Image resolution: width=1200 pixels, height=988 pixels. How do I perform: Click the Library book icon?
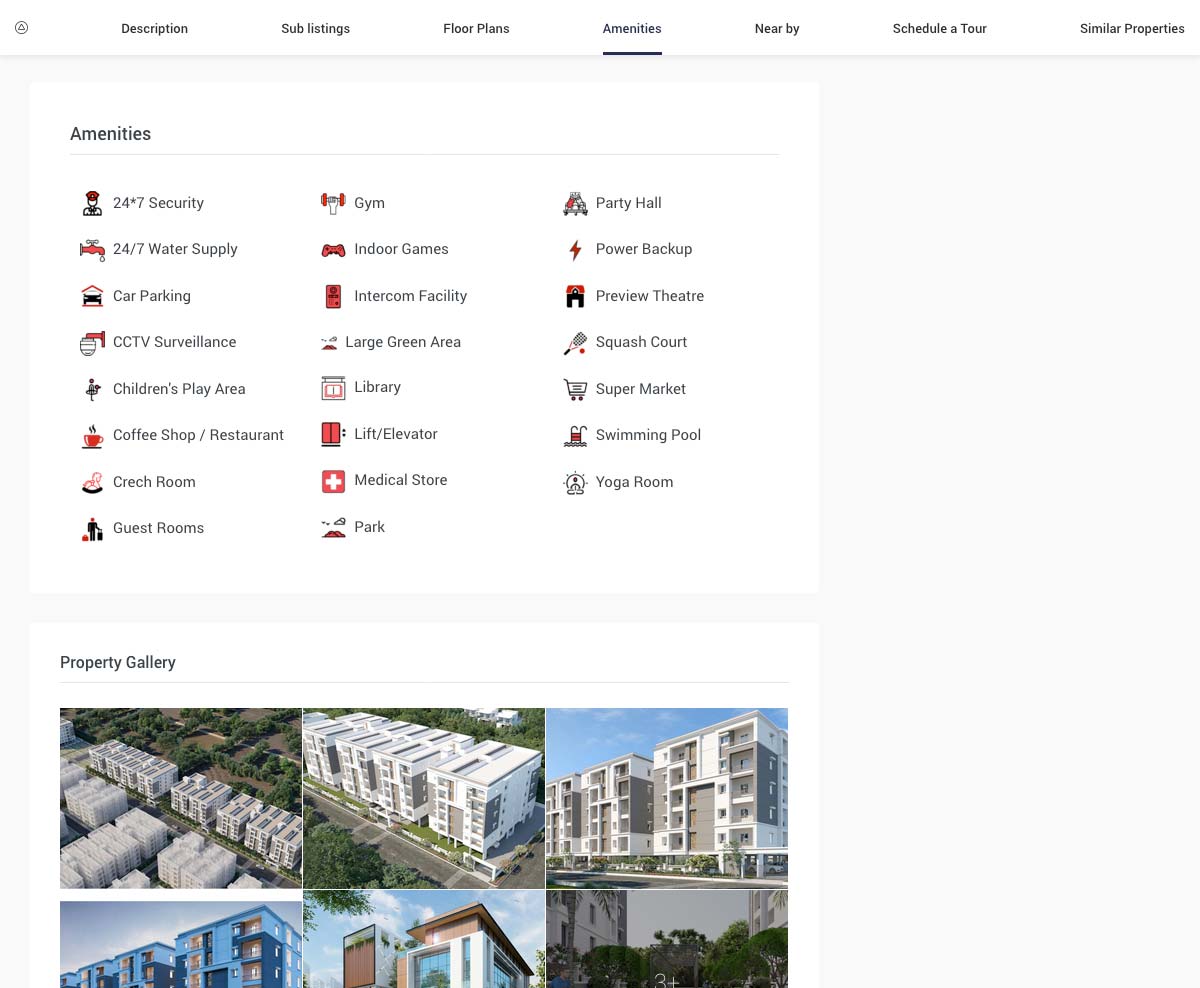point(333,388)
